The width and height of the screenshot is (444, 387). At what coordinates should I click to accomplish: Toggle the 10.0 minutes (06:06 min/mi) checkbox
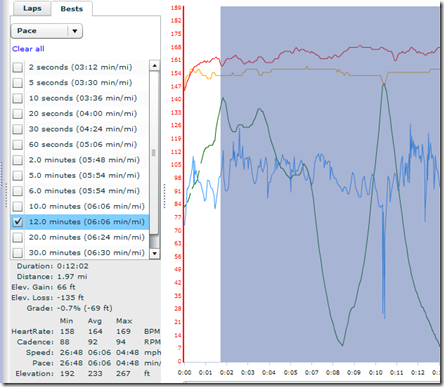pyautogui.click(x=18, y=206)
